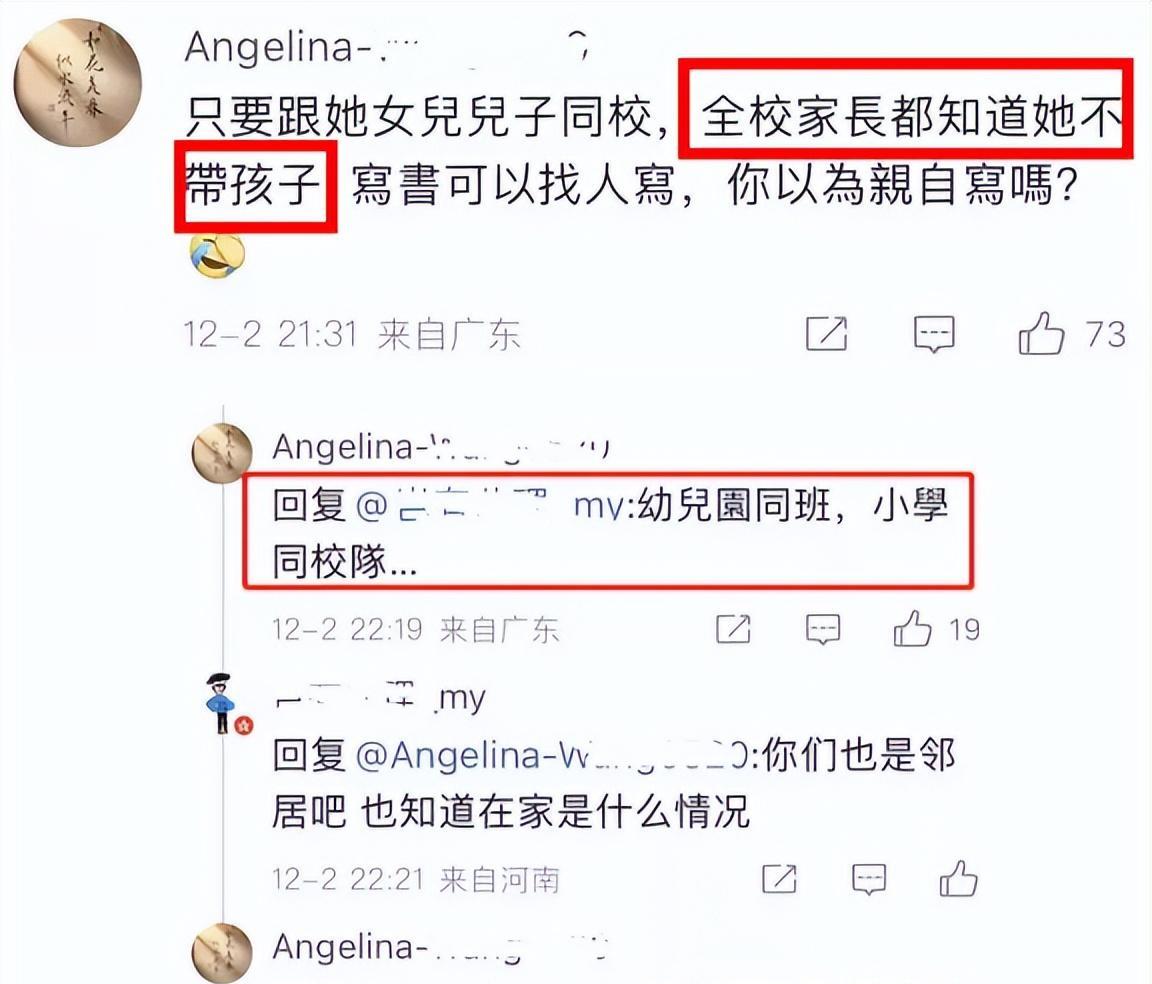Image resolution: width=1152 pixels, height=984 pixels.
Task: Open the username ending in .my
Action: [379, 697]
